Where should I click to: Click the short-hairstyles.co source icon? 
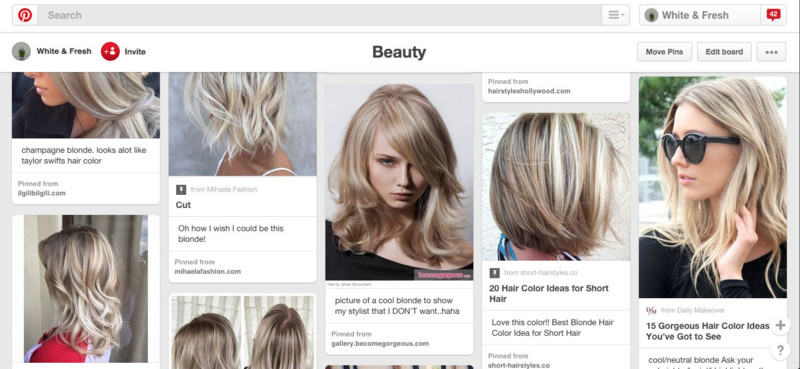[494, 273]
